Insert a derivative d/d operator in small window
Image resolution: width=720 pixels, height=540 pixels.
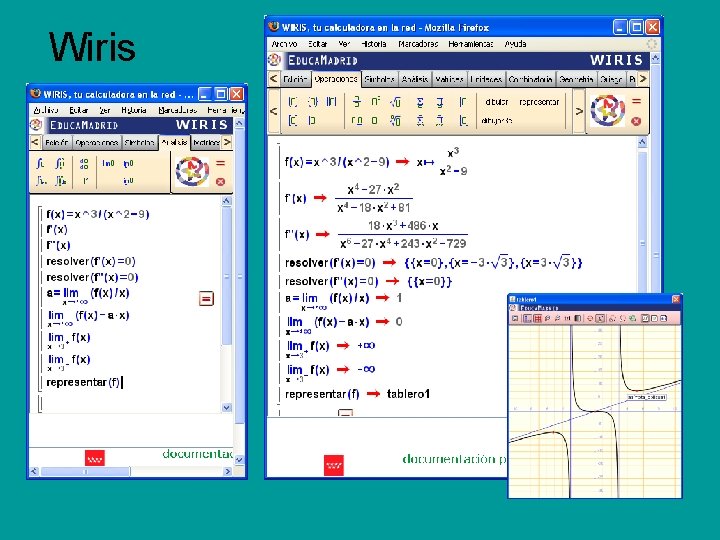point(84,164)
